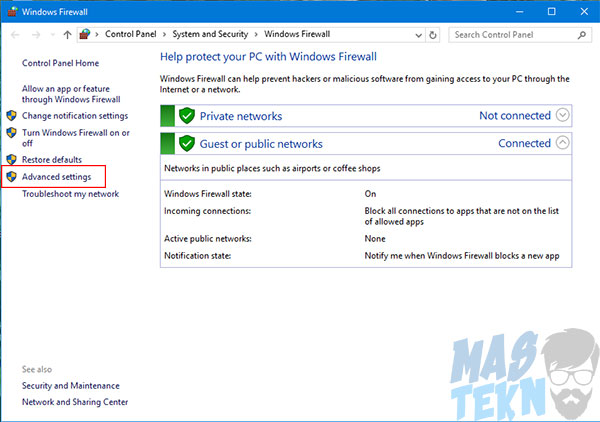Screen dimensions: 600x422
Task: Expand the address bar history dropdown
Action: click(x=419, y=35)
